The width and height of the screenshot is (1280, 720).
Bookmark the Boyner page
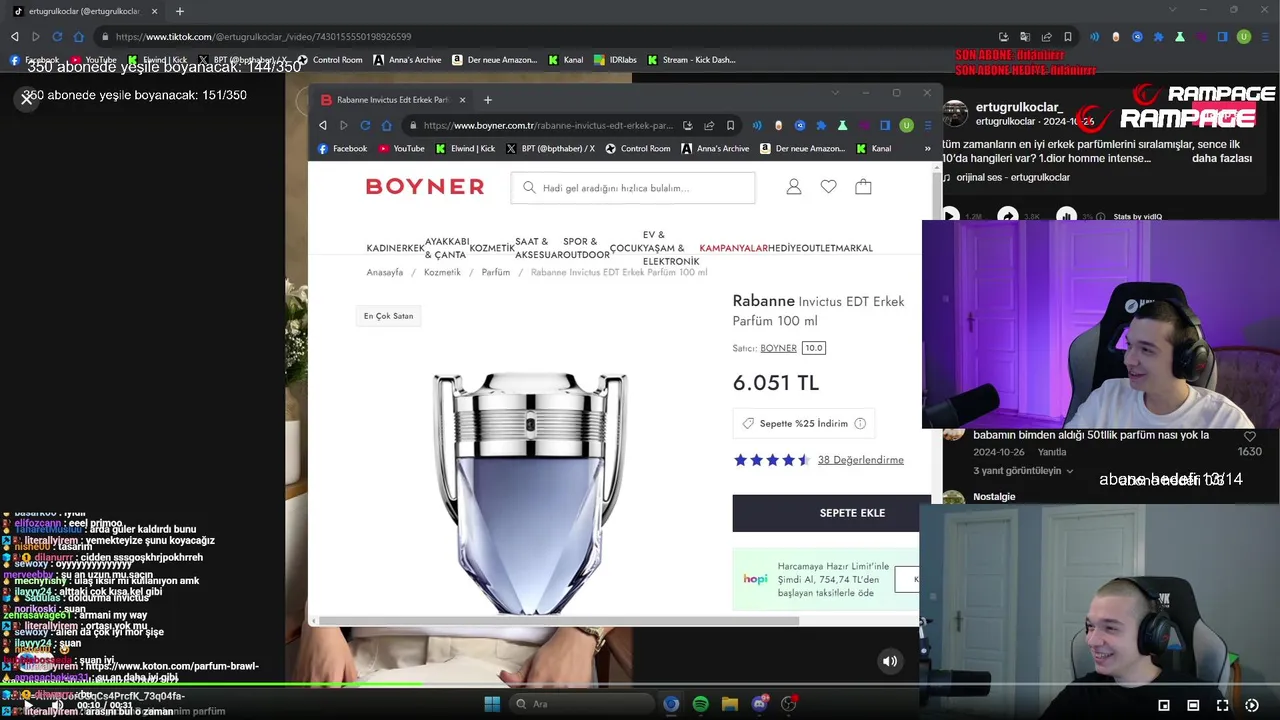coord(731,125)
